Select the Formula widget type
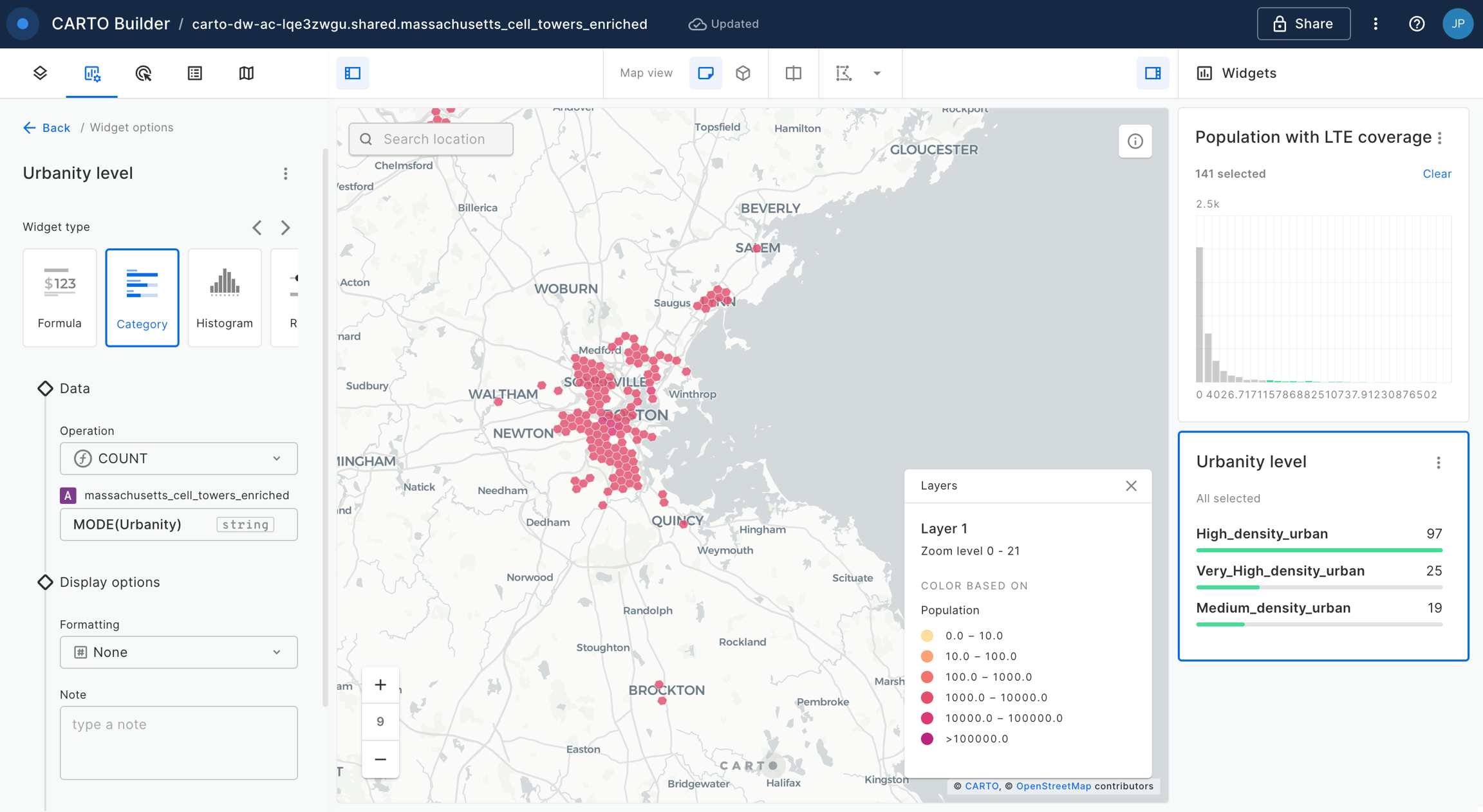 pos(59,297)
